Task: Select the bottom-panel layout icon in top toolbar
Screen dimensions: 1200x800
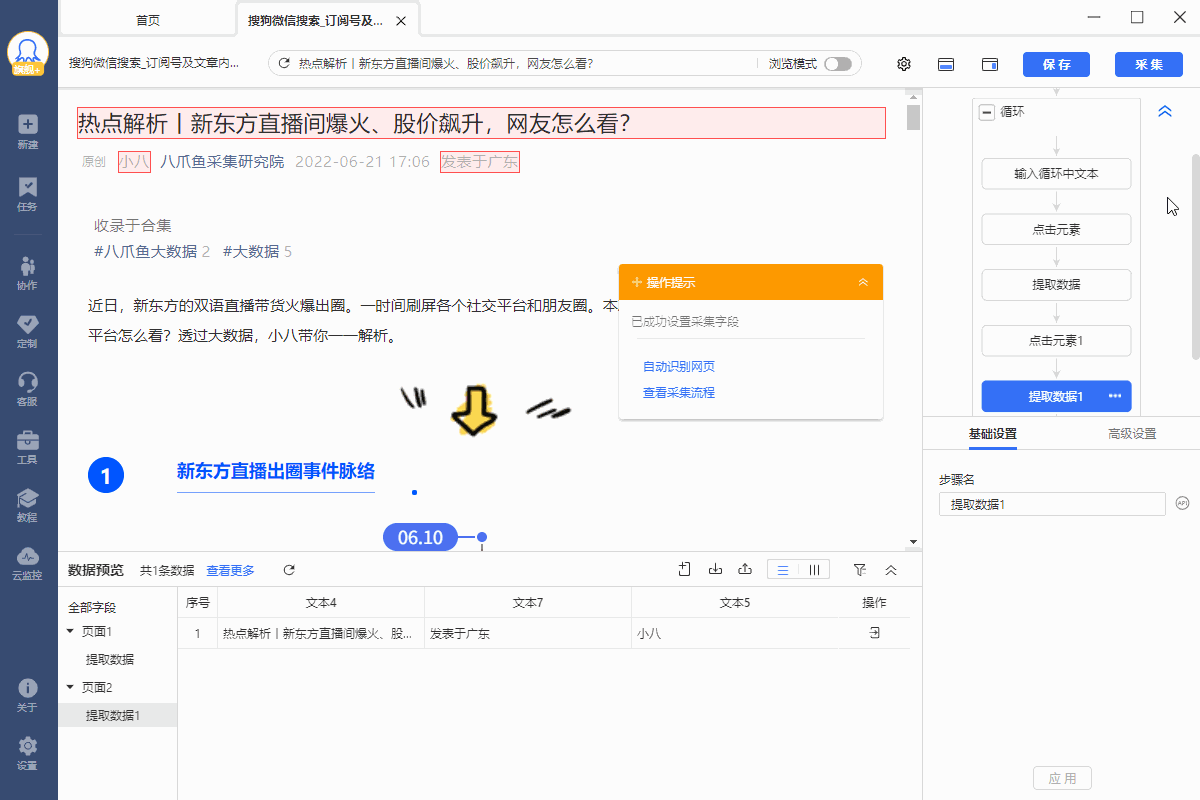Action: 946,64
